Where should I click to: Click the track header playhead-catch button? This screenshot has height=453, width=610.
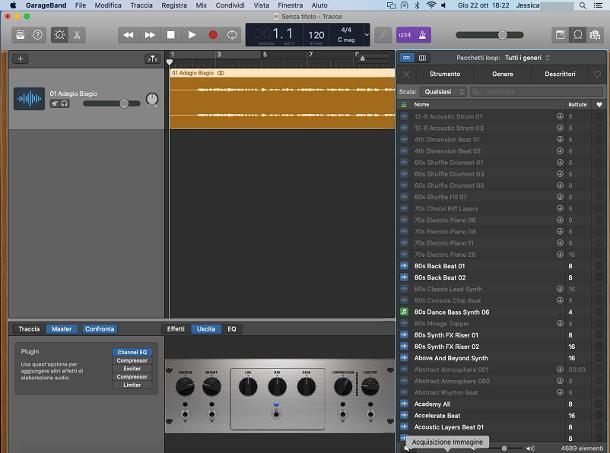(x=152, y=59)
